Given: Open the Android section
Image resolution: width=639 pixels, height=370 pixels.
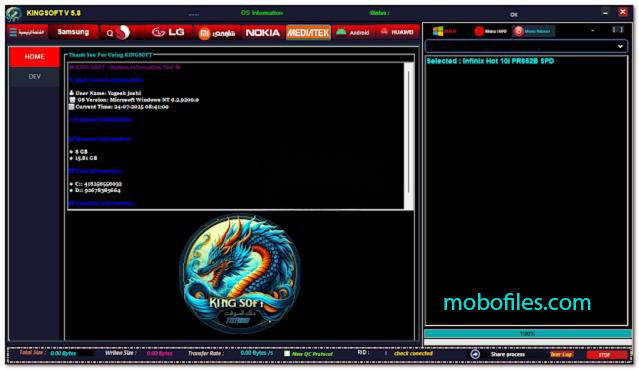Looking at the screenshot, I should coord(353,32).
